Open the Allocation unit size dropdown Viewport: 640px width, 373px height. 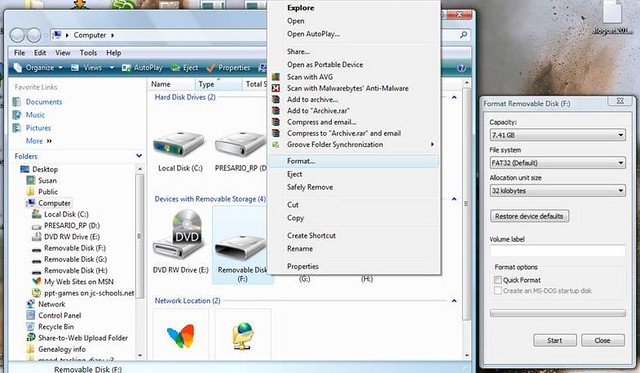[558, 191]
